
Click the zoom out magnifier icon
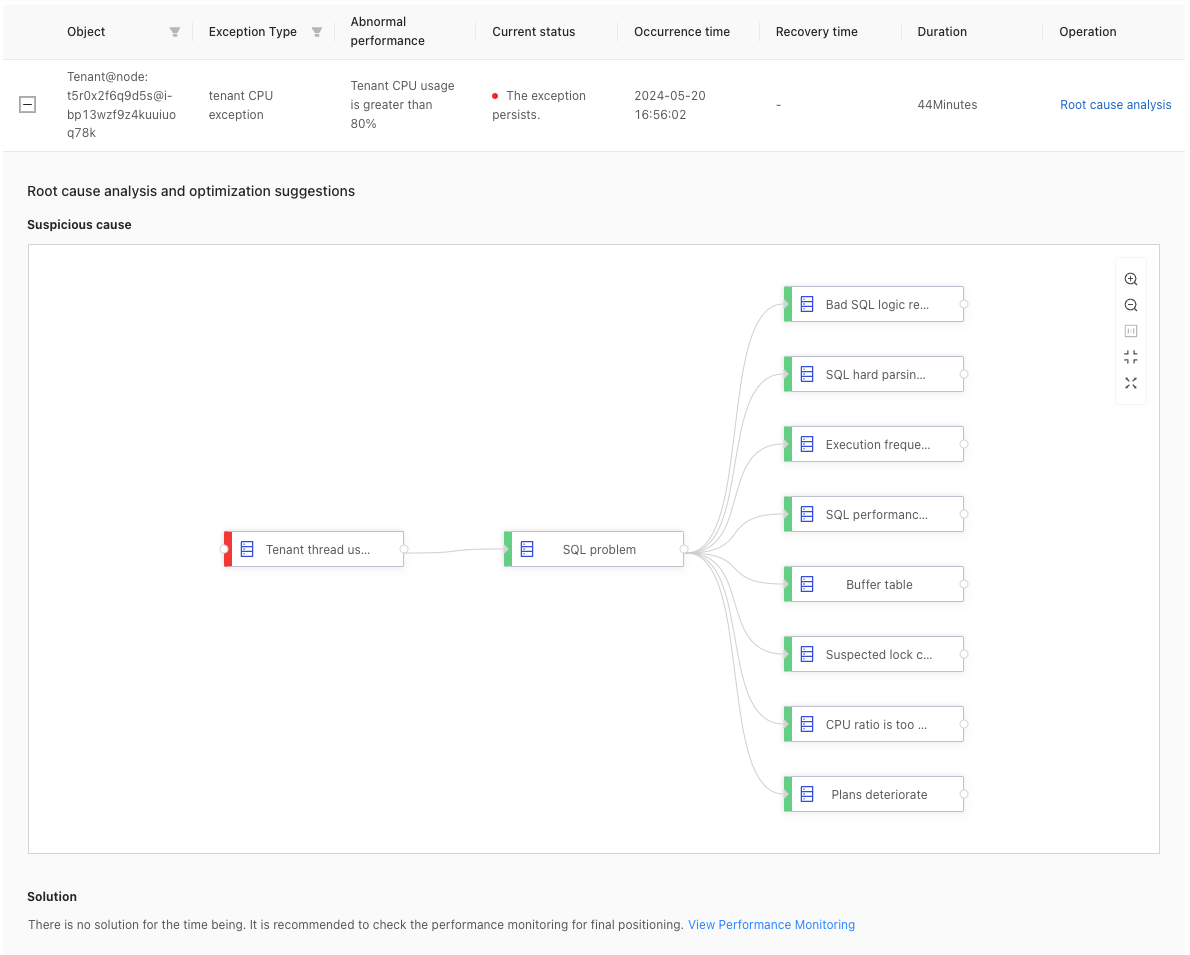point(1130,305)
